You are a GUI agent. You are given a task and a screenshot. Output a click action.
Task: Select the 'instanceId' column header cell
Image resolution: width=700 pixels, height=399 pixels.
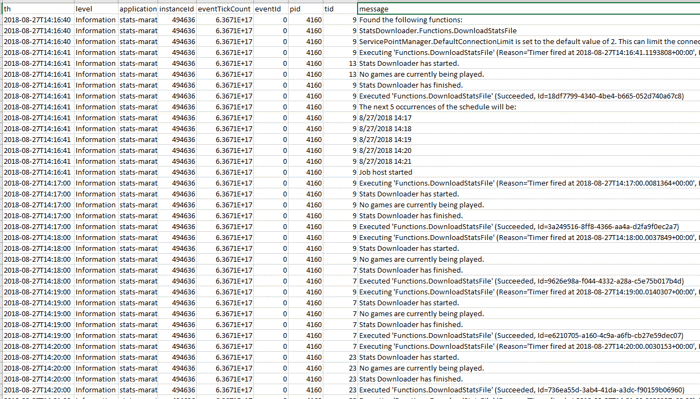tap(177, 9)
